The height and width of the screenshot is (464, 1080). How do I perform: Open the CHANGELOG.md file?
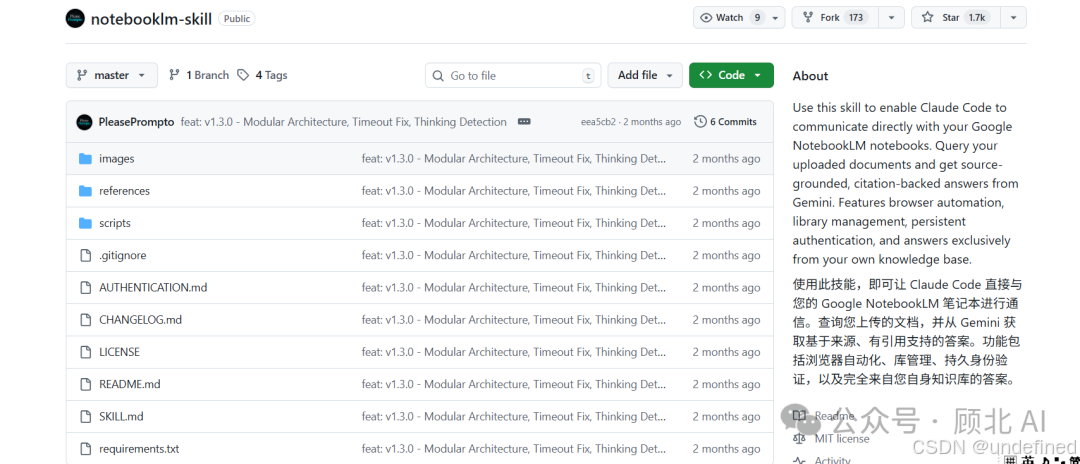point(141,320)
